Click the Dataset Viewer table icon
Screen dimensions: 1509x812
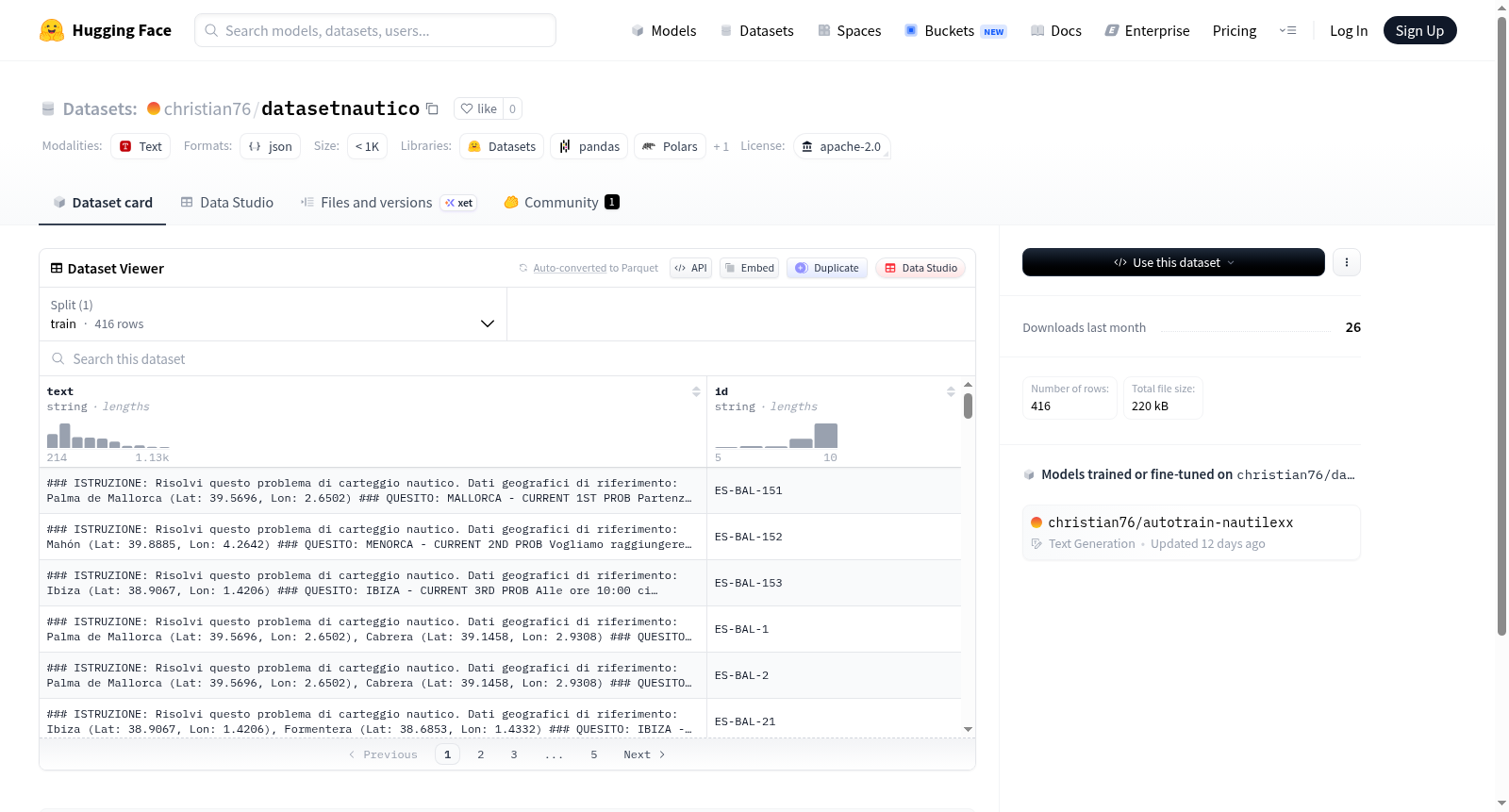click(57, 269)
